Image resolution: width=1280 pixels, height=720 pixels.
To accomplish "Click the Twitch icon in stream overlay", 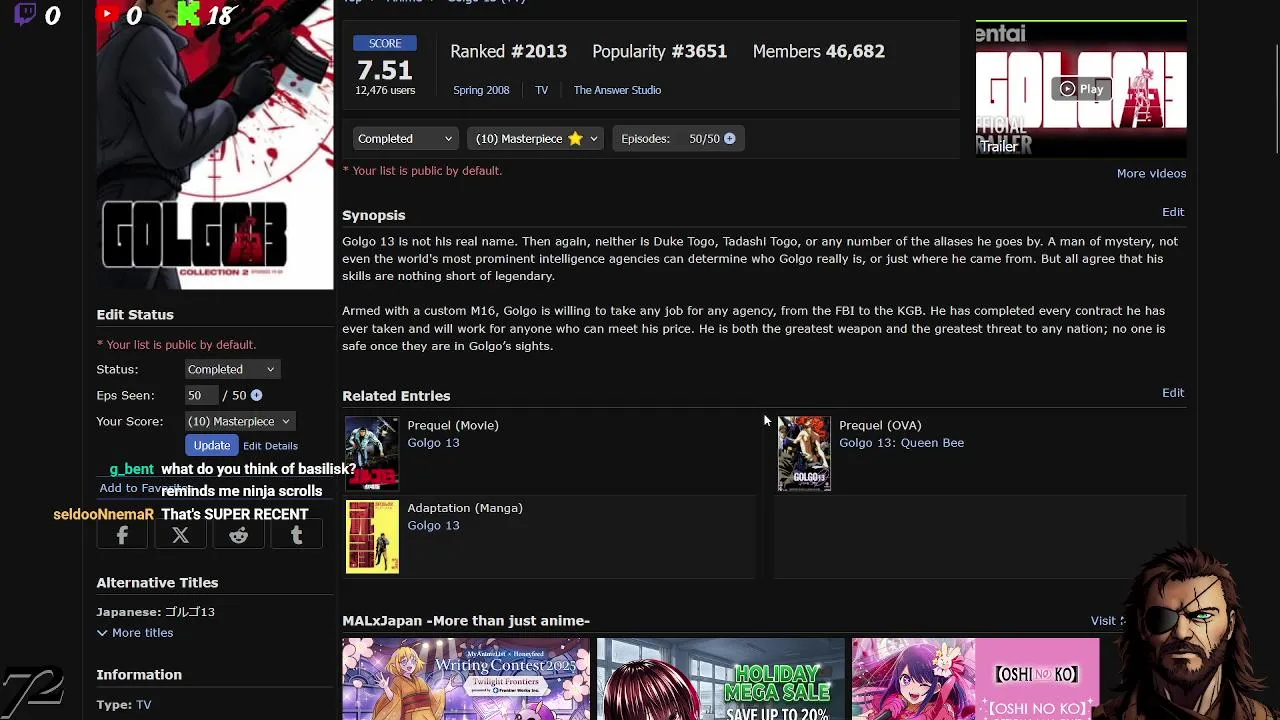I will [x=26, y=14].
